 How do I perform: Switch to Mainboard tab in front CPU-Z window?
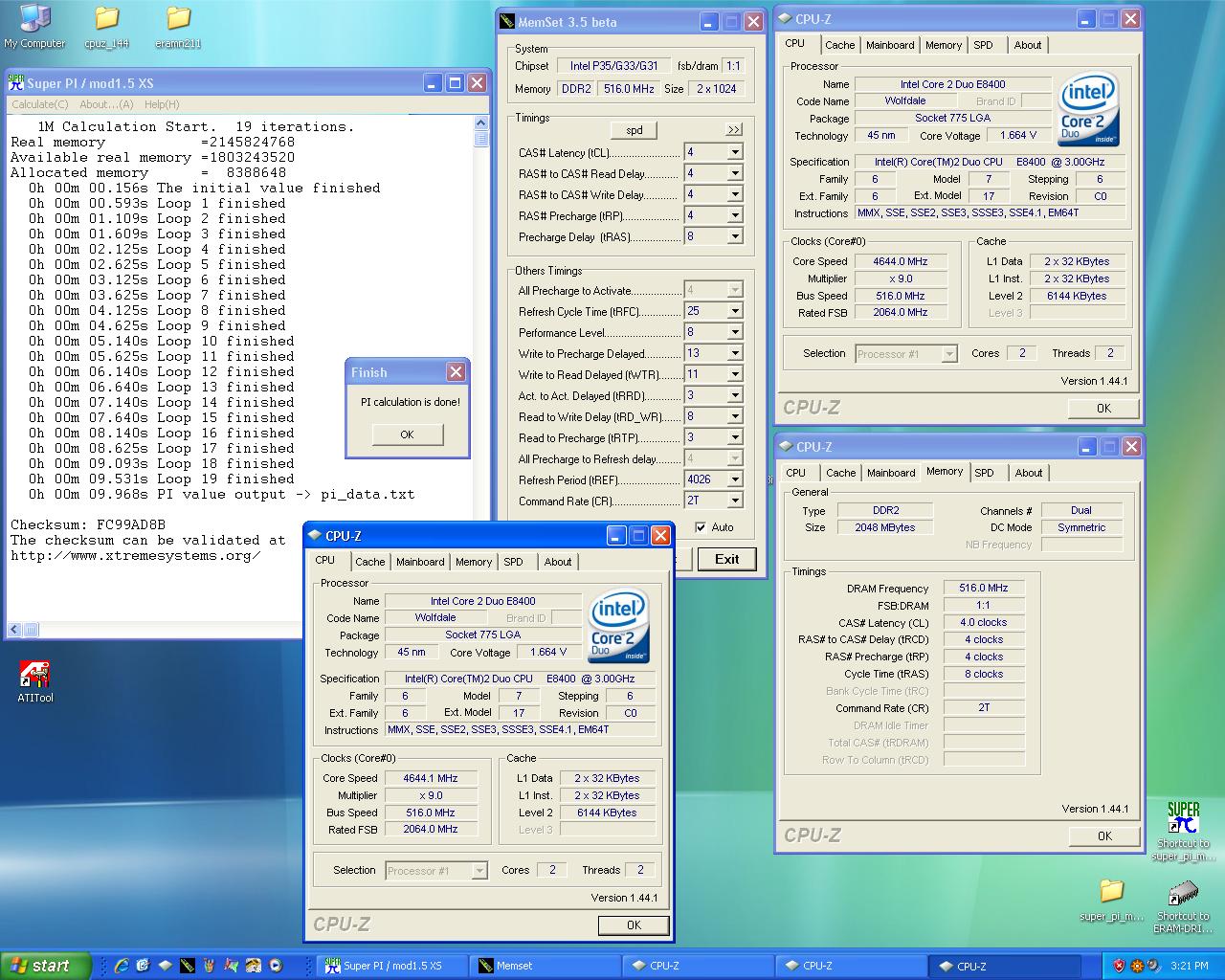click(x=420, y=562)
